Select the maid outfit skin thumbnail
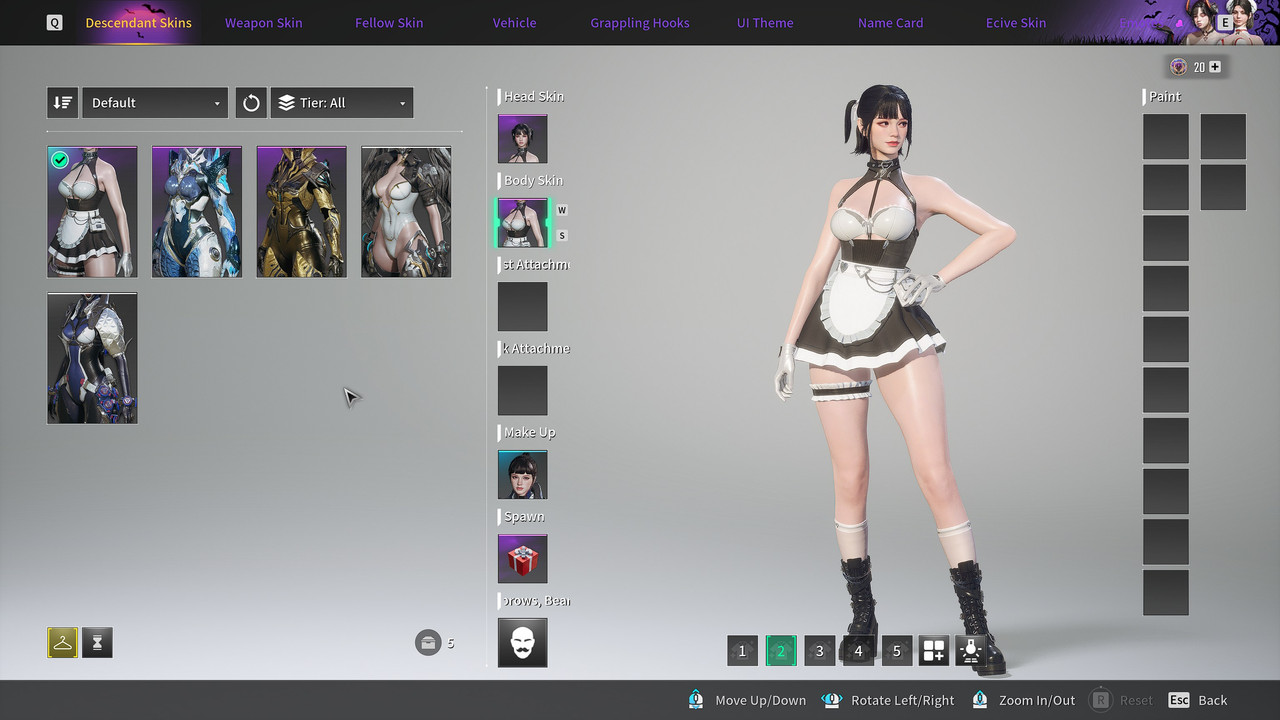The image size is (1280, 720). pos(92,212)
